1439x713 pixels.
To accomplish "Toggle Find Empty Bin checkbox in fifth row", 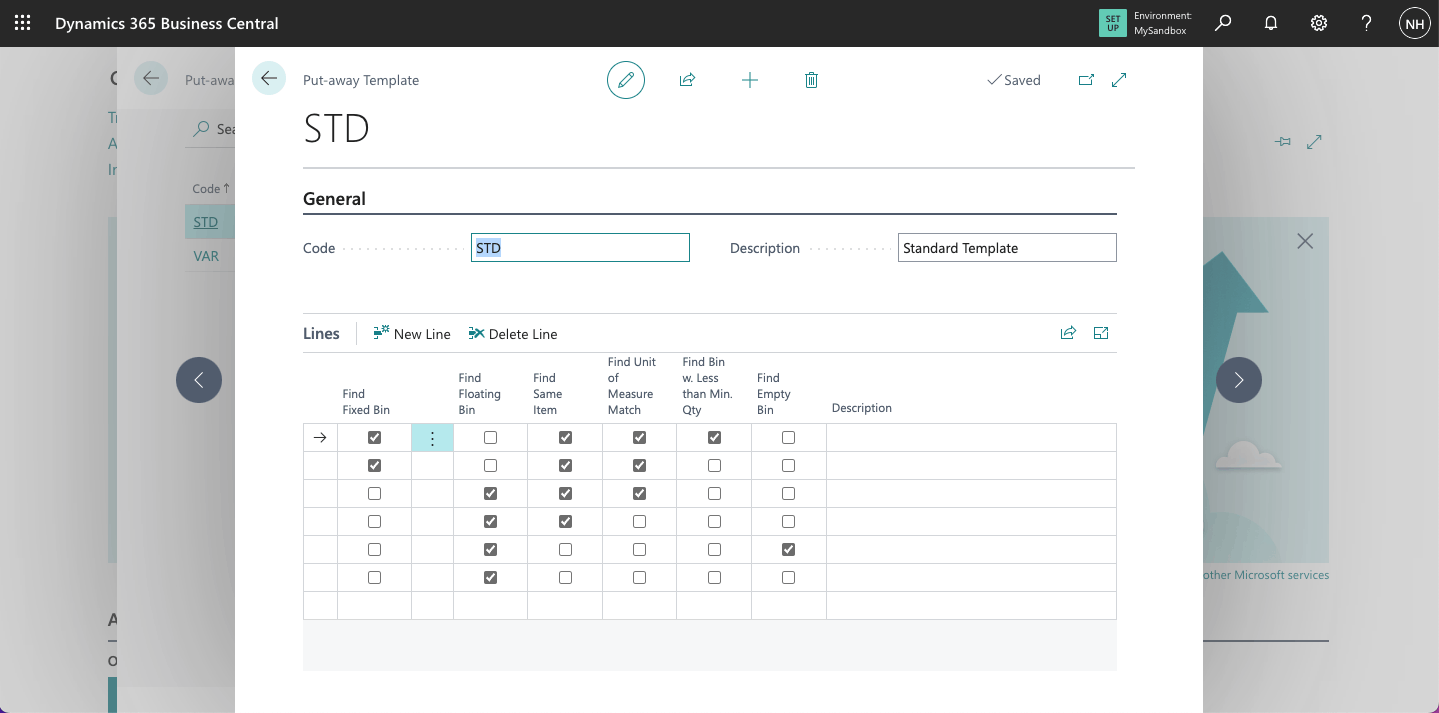I will tap(788, 550).
